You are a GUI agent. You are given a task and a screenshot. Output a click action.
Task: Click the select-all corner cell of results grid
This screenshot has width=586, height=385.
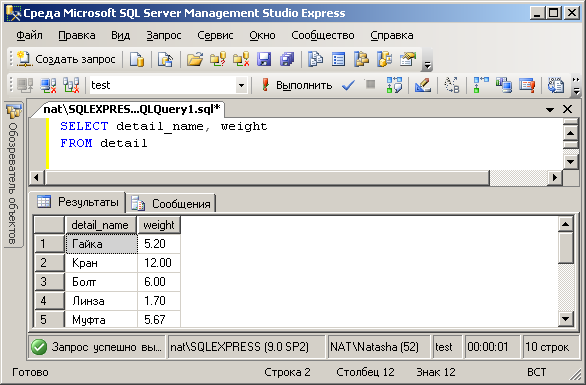click(49, 225)
